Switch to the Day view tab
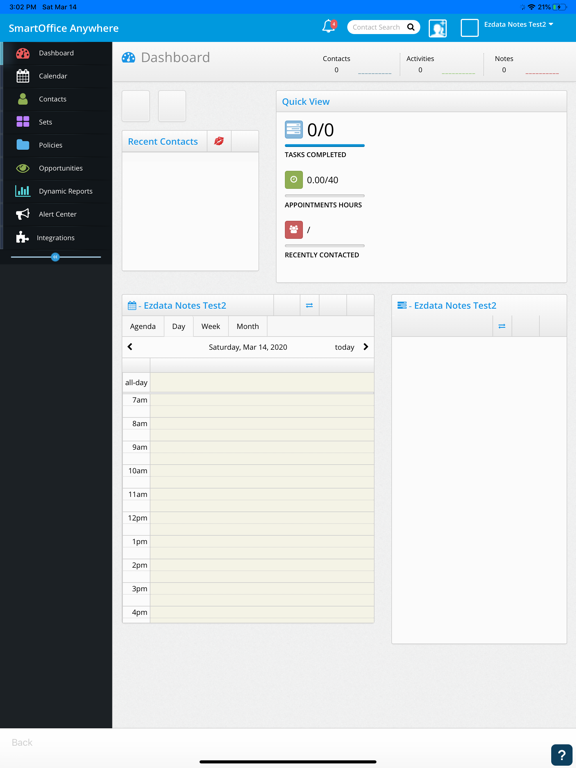 pos(179,326)
